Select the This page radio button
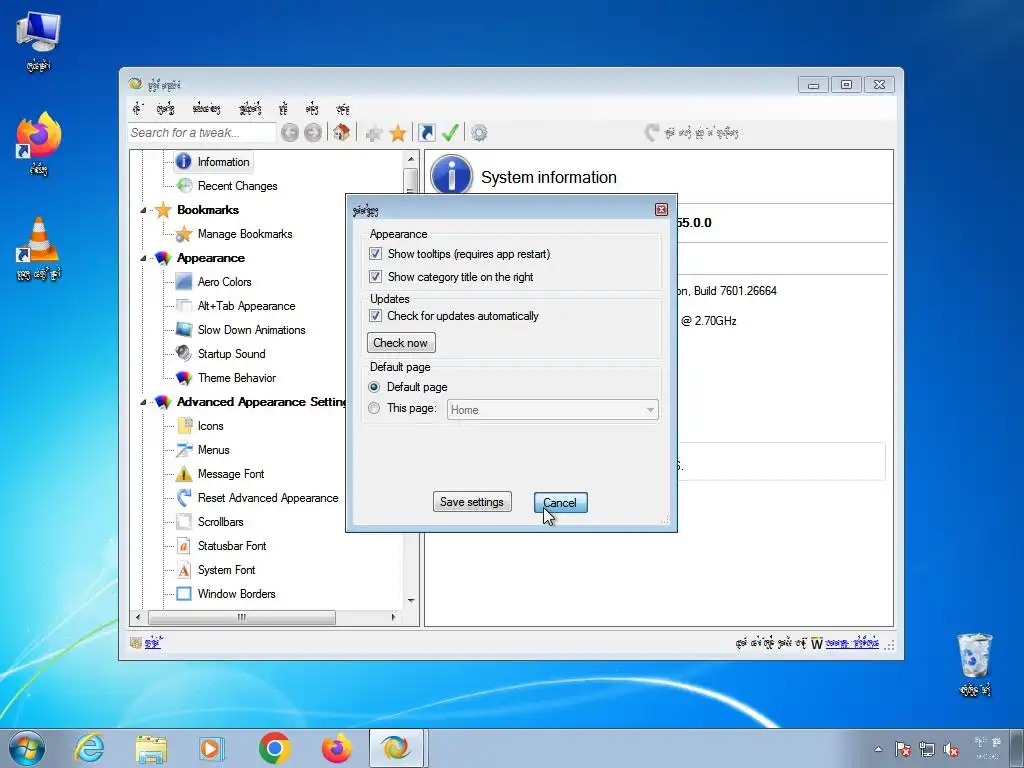This screenshot has height=768, width=1024. tap(374, 408)
